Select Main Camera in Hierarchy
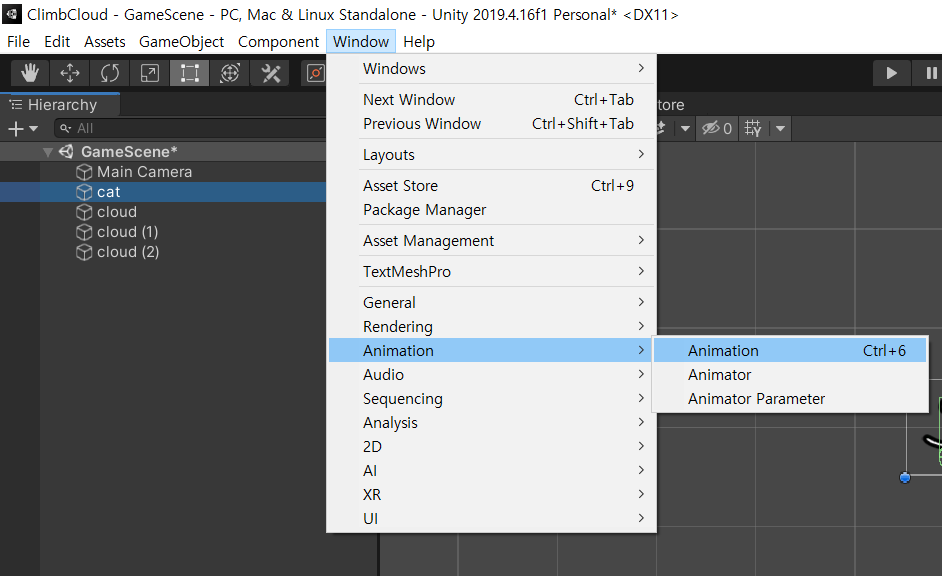 pos(144,172)
